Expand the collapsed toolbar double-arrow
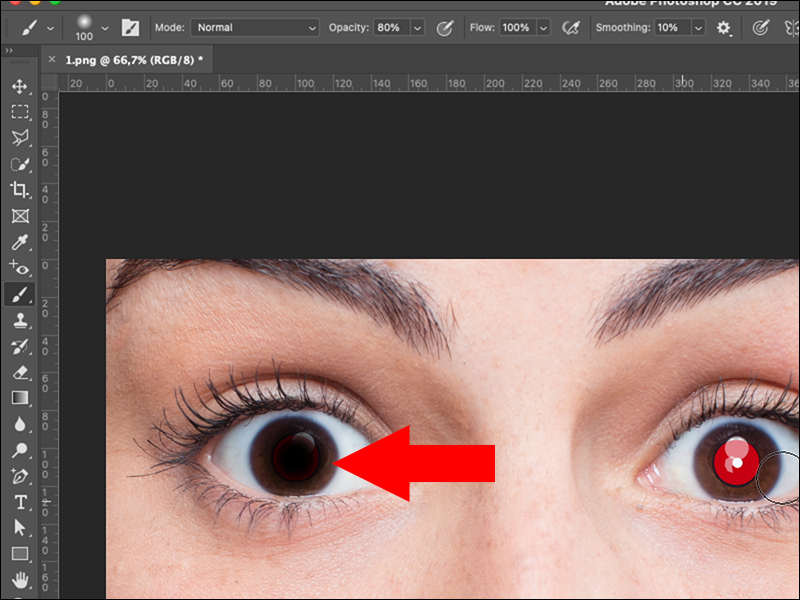The height and width of the screenshot is (600, 800). (9, 51)
